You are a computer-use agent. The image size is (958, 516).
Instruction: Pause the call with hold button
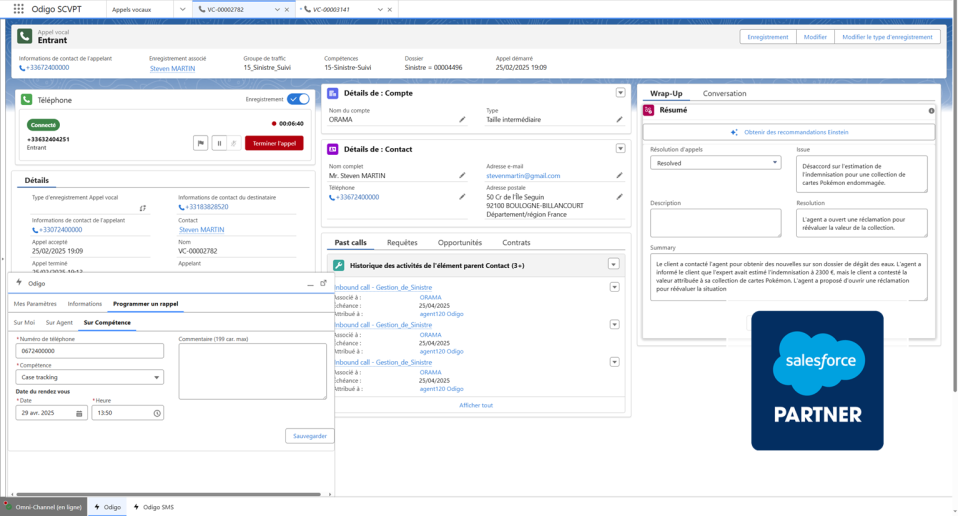pyautogui.click(x=219, y=144)
